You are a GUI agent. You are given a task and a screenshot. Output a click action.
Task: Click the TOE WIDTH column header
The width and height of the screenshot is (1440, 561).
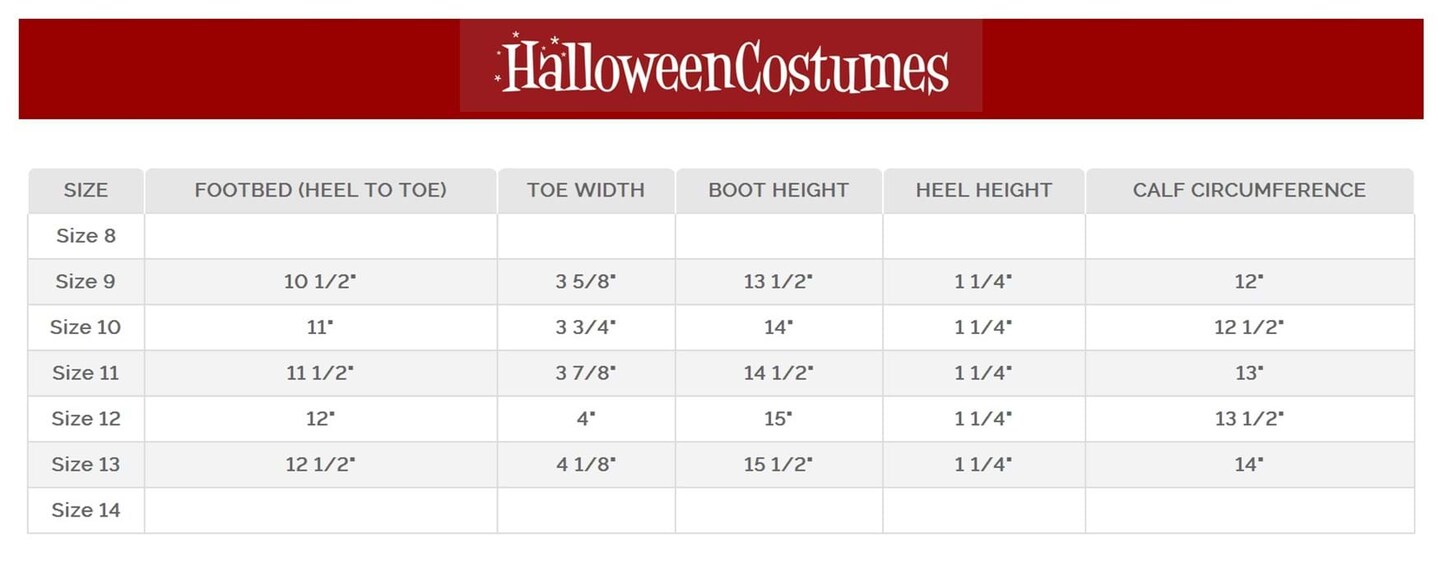[586, 190]
